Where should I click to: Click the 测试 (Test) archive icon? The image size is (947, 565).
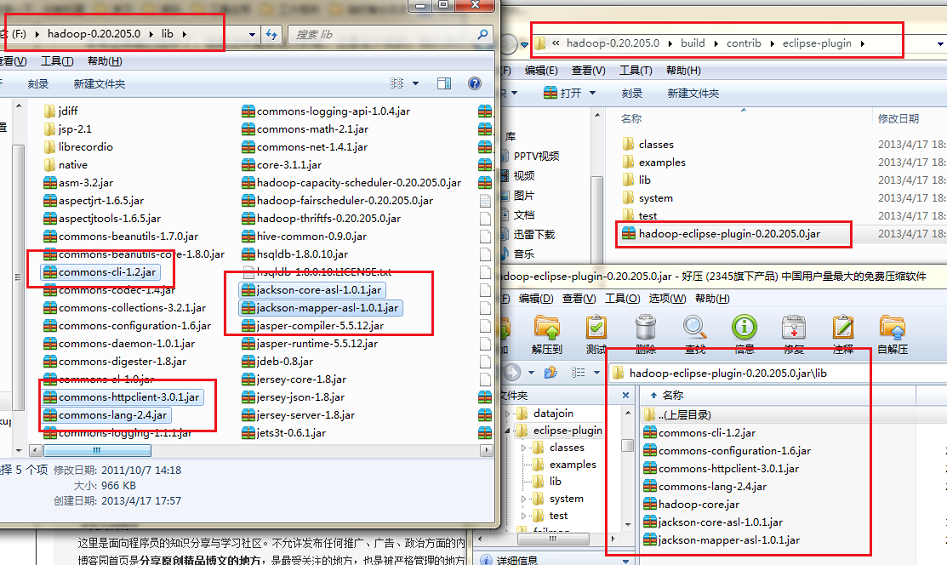[596, 328]
